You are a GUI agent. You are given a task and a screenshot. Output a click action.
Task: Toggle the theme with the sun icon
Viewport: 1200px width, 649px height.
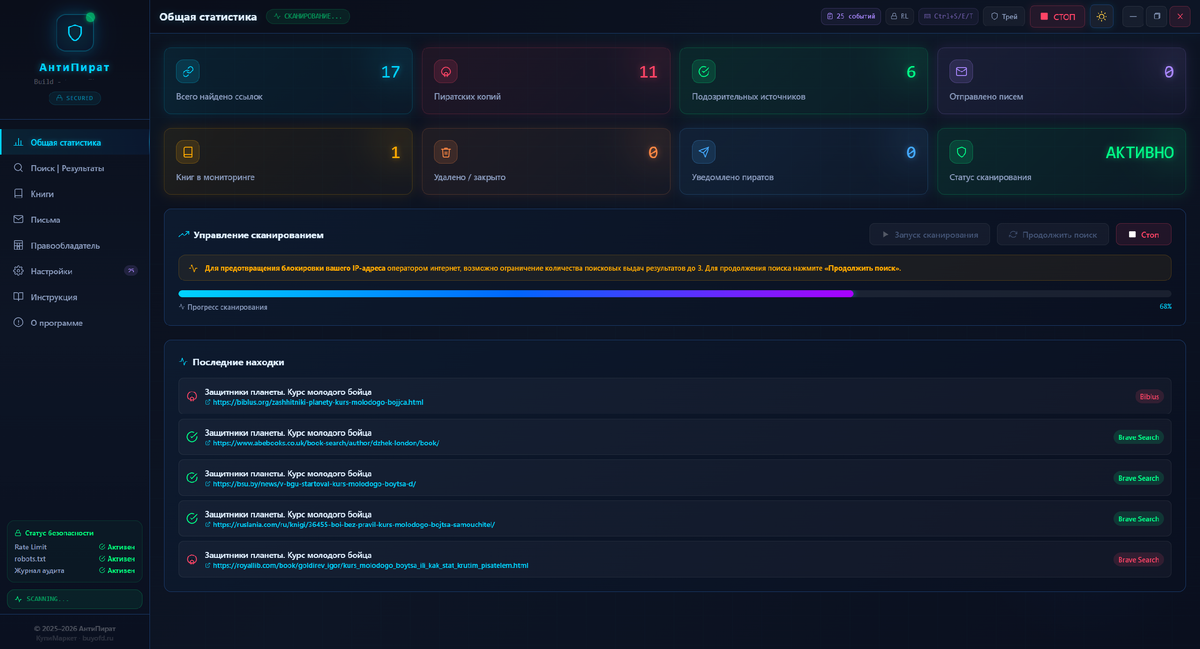tap(1102, 16)
